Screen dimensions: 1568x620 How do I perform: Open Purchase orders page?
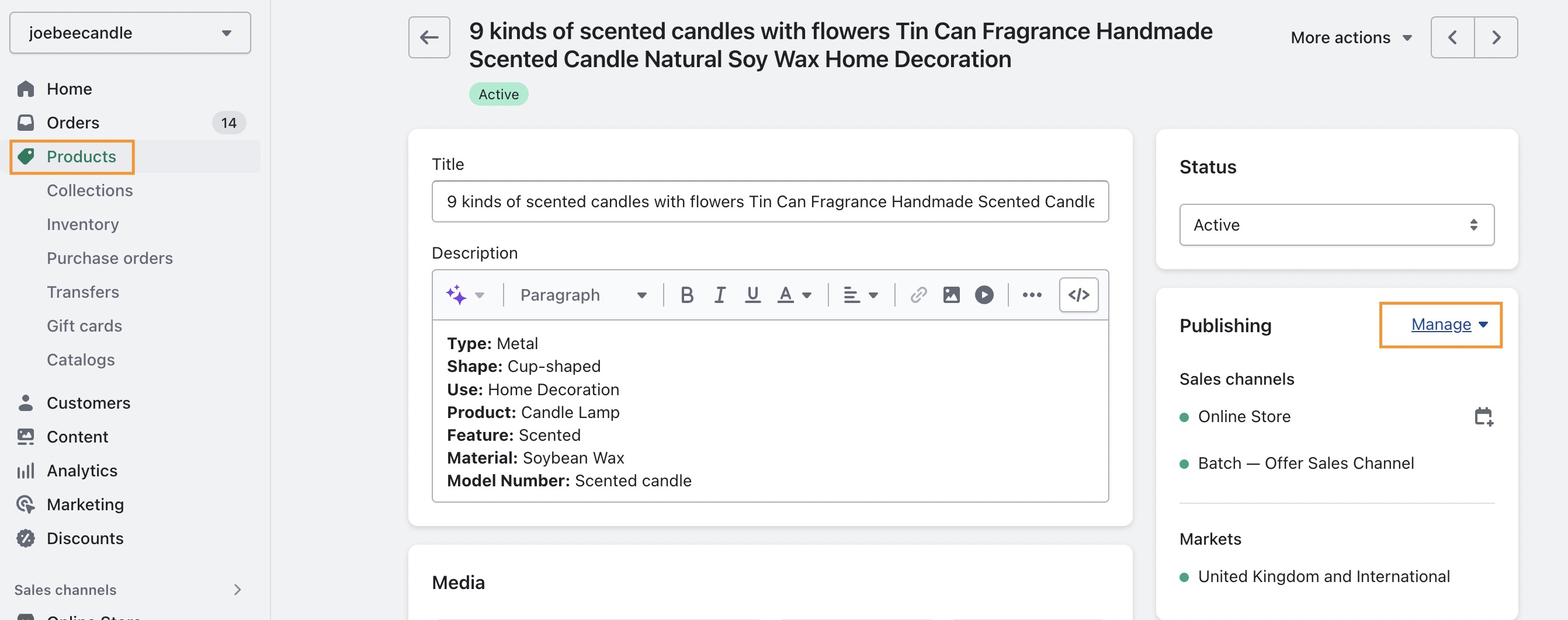110,258
